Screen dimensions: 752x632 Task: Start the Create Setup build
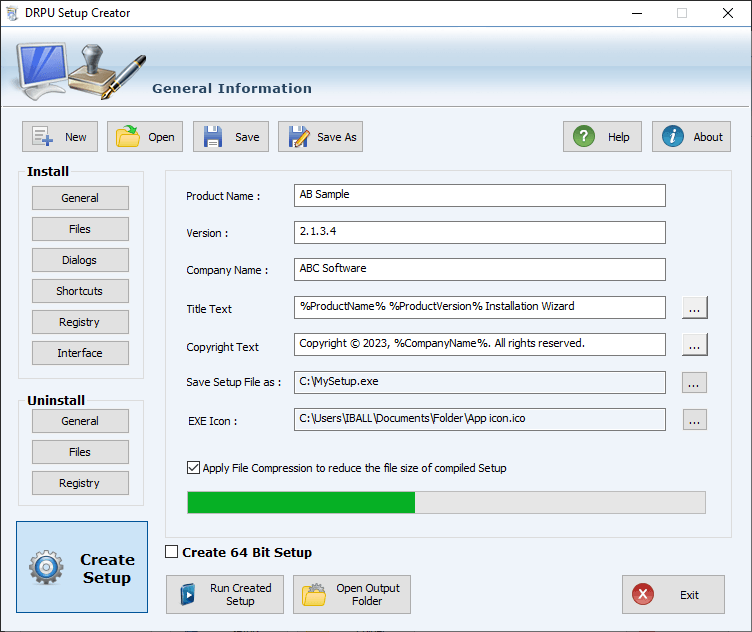[x=82, y=567]
